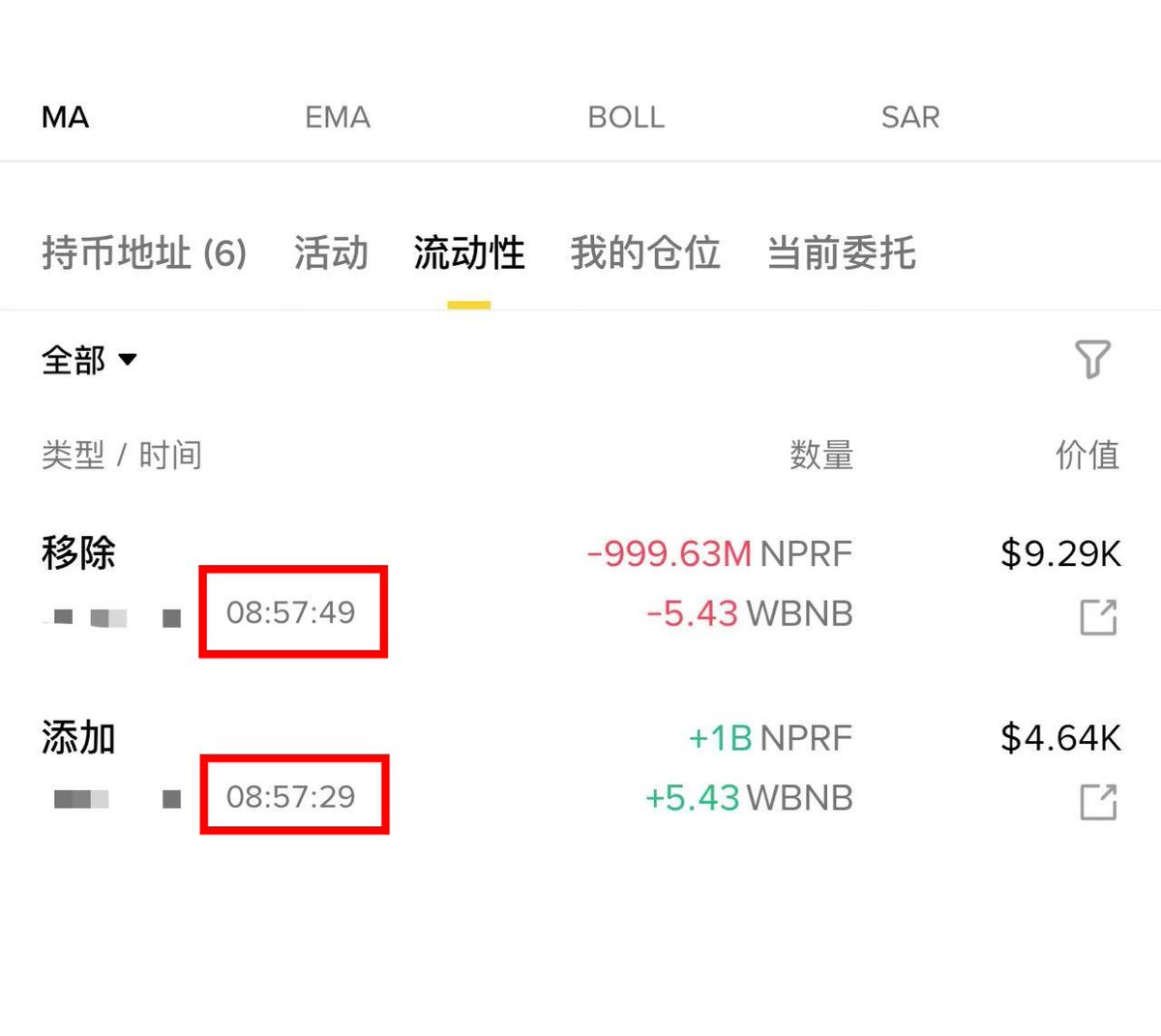View 我的仓位 positions

(643, 252)
